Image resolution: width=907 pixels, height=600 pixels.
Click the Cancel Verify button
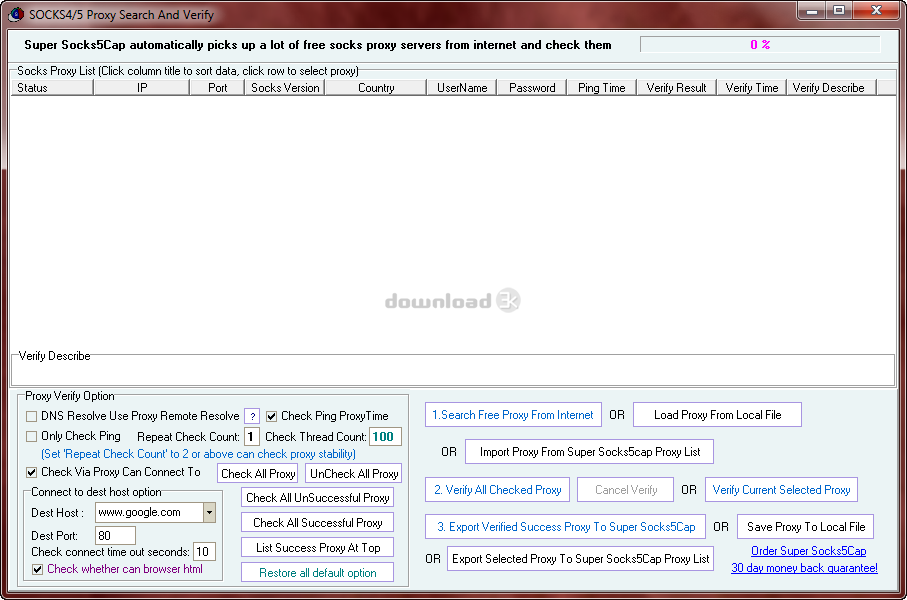[x=626, y=490]
